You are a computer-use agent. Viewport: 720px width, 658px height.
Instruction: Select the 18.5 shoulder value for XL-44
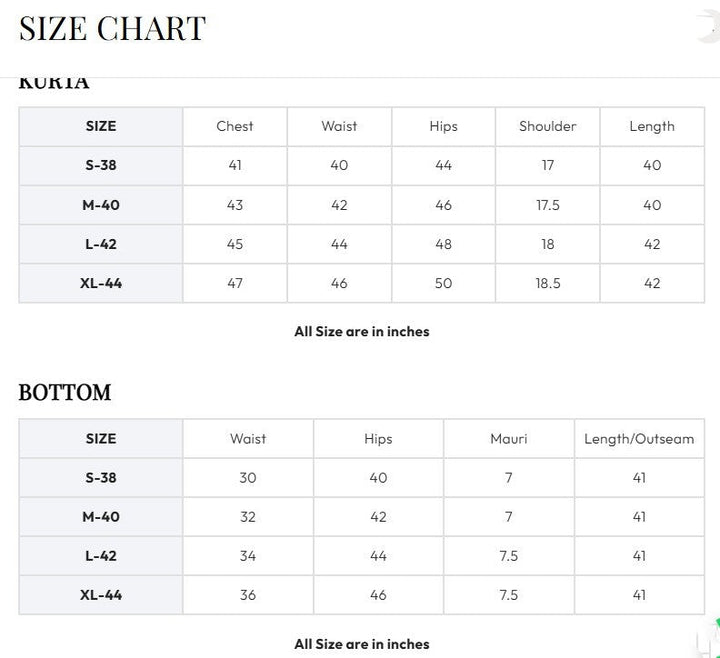(548, 283)
